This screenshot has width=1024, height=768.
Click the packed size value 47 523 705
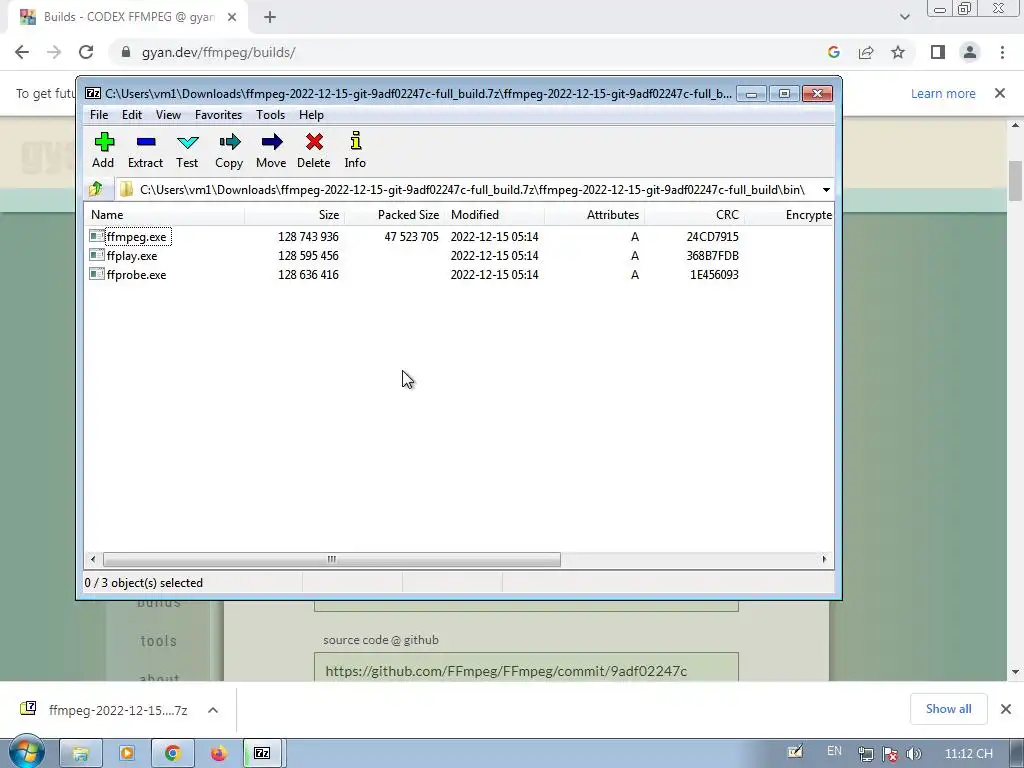[x=411, y=236]
